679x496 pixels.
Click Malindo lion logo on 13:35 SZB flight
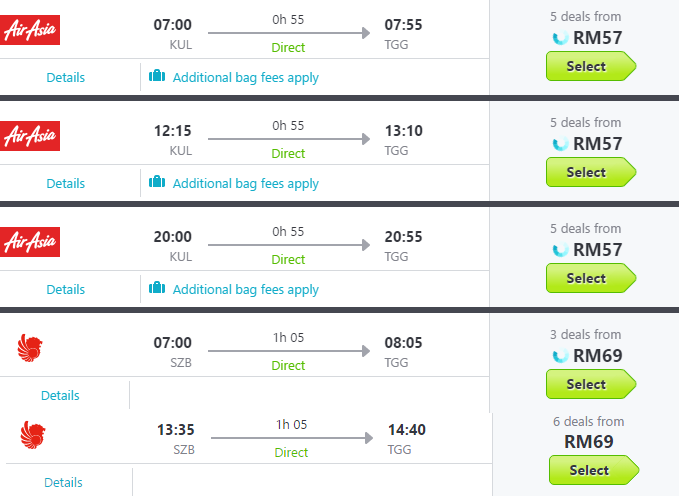pos(34,435)
